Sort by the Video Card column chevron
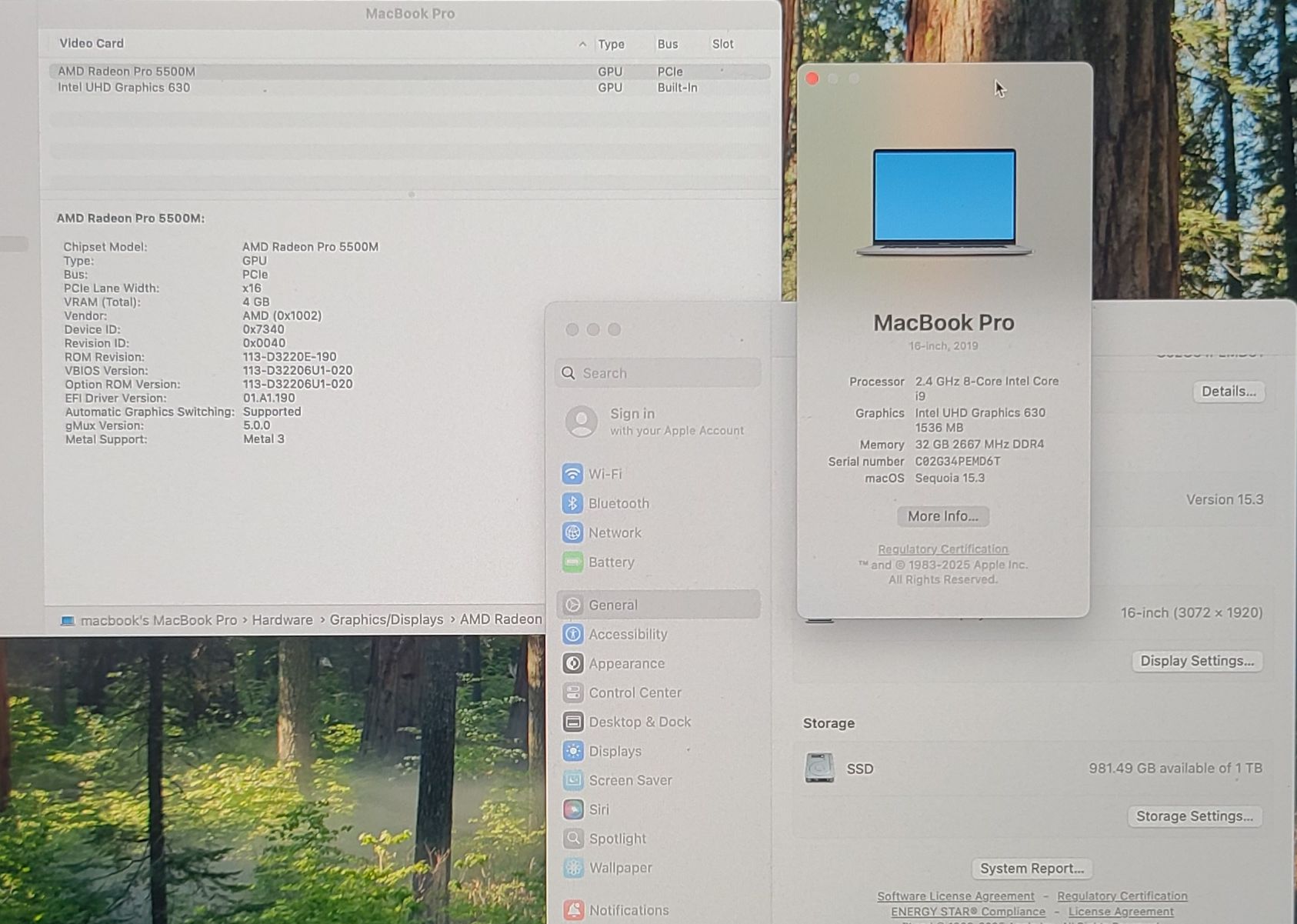The width and height of the screenshot is (1297, 924). pyautogui.click(x=582, y=45)
